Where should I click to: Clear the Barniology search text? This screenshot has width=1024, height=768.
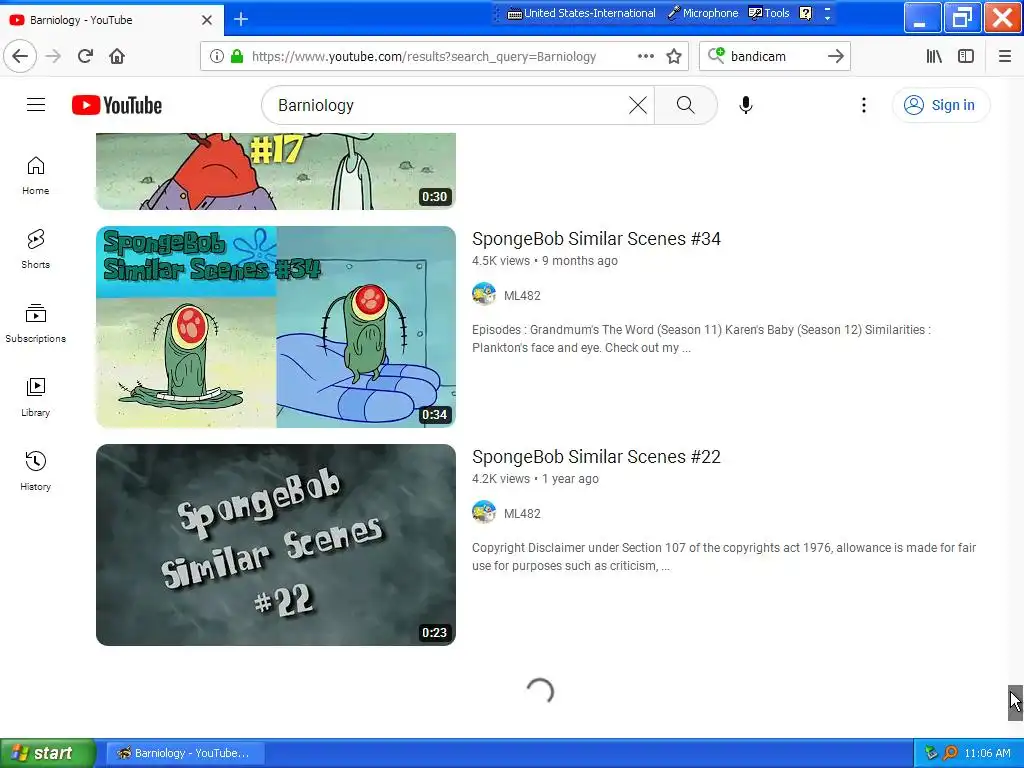637,105
